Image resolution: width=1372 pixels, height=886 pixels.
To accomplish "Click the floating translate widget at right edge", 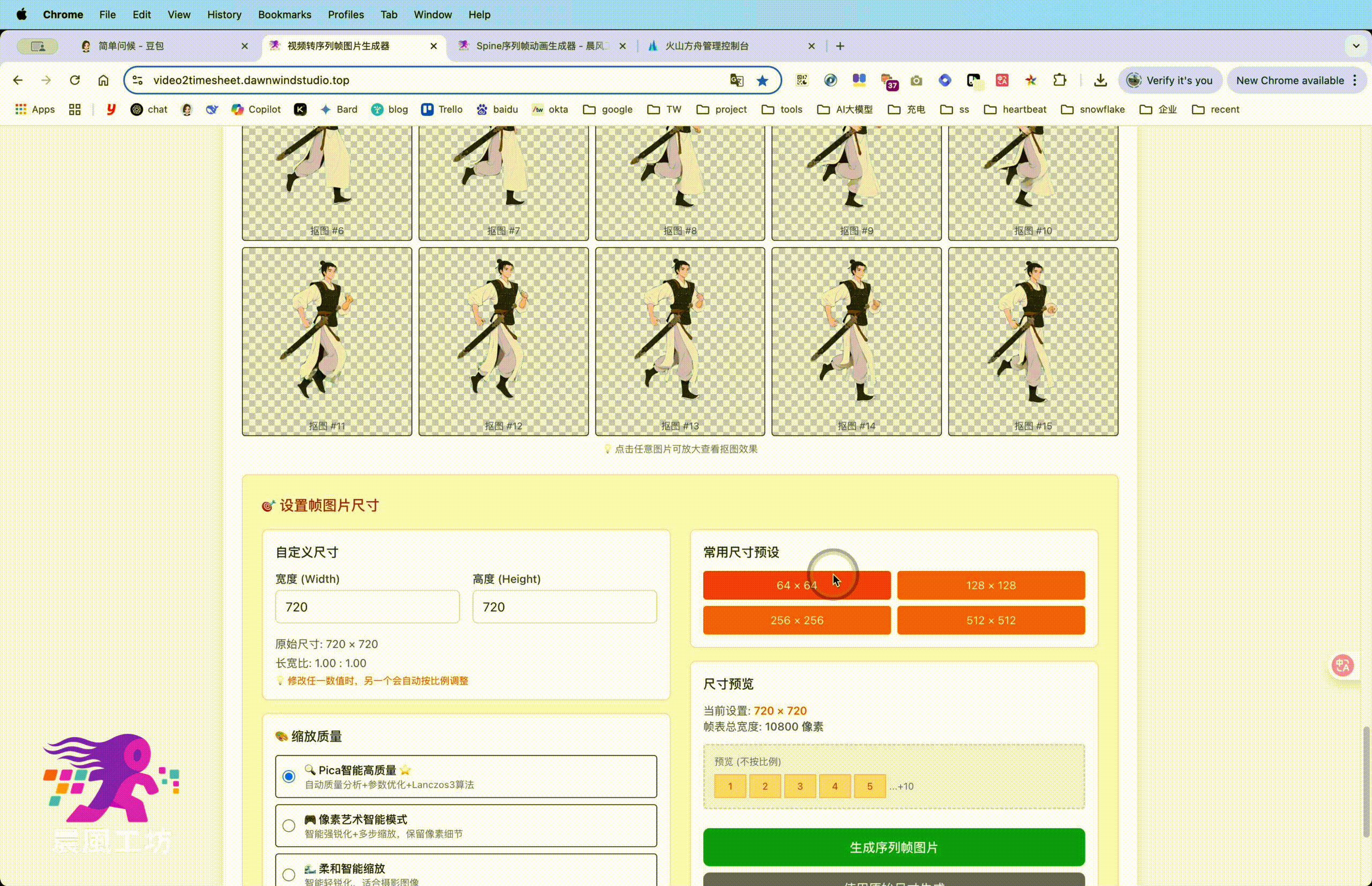I will pyautogui.click(x=1343, y=666).
